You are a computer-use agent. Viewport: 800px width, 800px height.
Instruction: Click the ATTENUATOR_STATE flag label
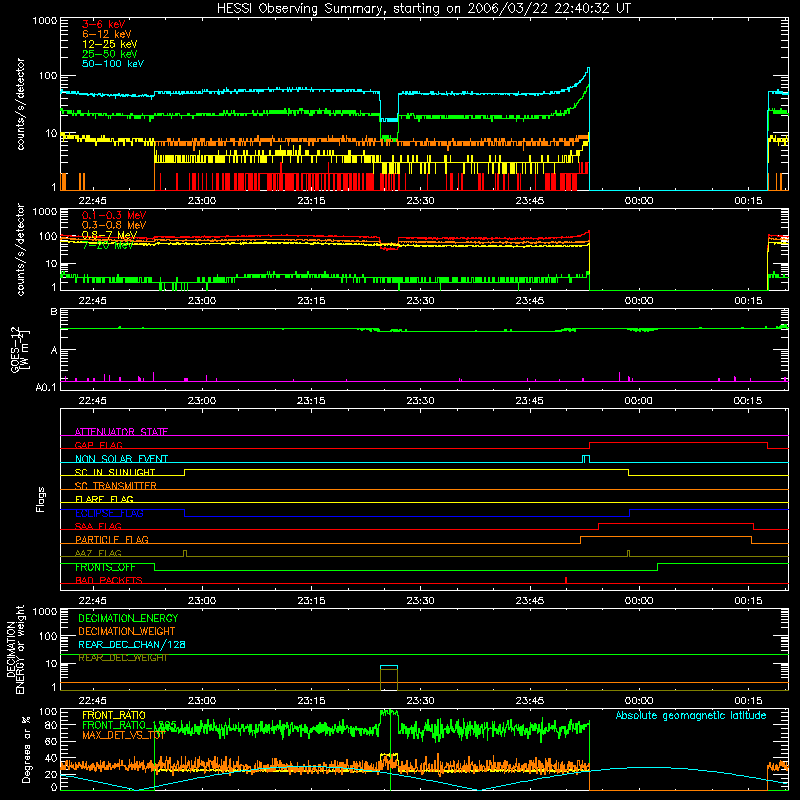pyautogui.click(x=121, y=432)
